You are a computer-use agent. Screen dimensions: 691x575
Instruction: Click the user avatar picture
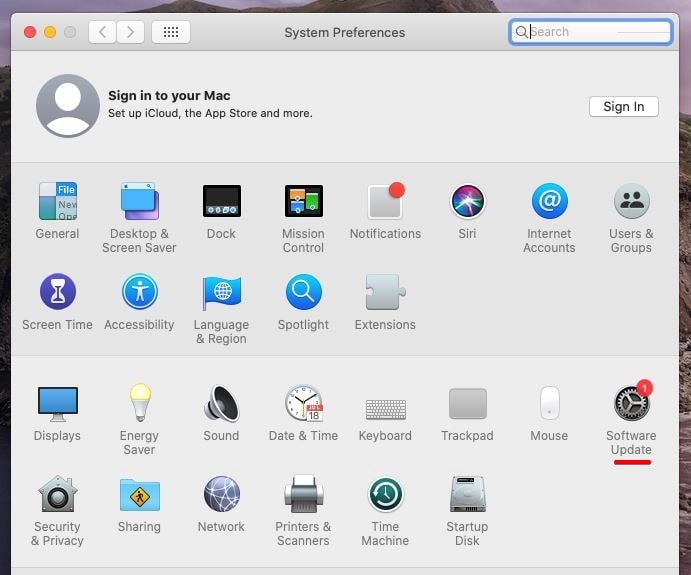click(x=68, y=106)
